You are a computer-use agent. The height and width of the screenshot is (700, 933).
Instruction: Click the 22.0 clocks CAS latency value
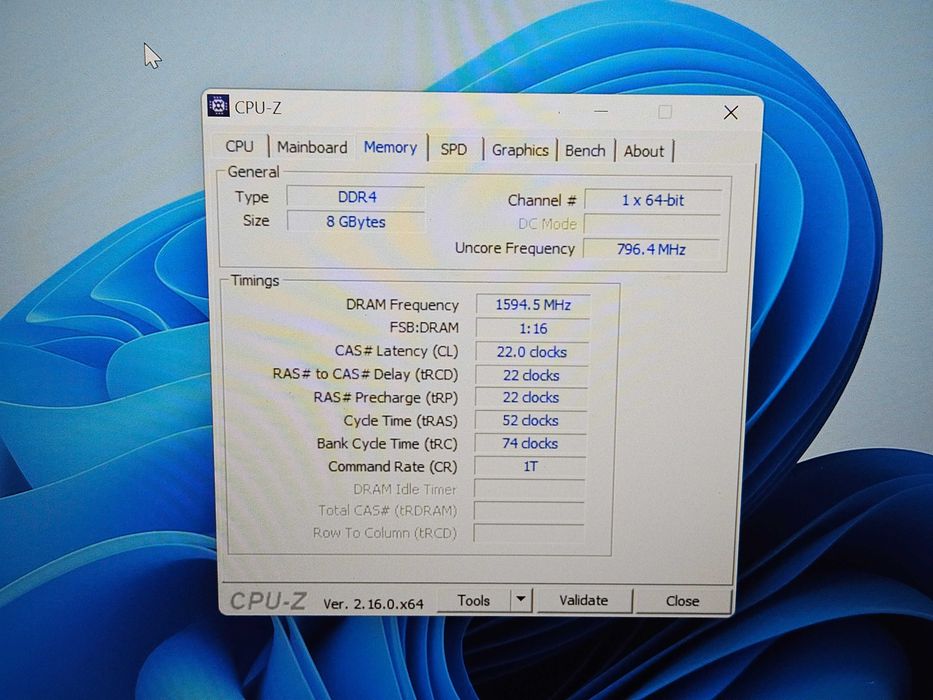[x=532, y=352]
